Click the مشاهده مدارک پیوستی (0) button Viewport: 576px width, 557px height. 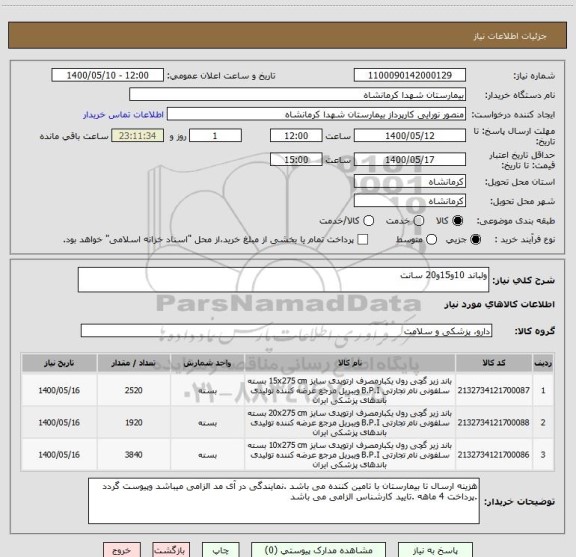point(318,550)
